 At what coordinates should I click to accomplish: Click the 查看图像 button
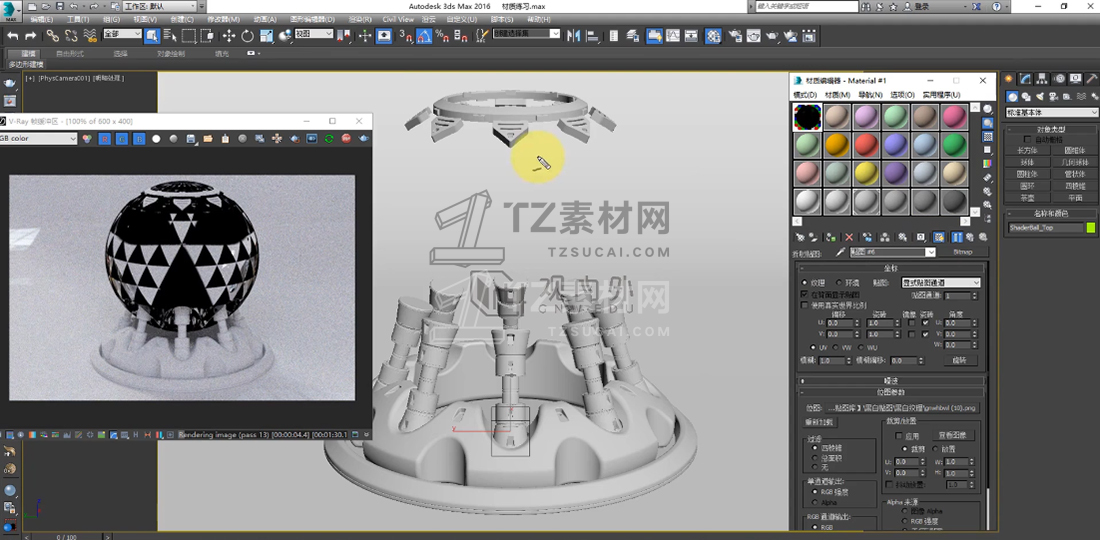pyautogui.click(x=955, y=436)
